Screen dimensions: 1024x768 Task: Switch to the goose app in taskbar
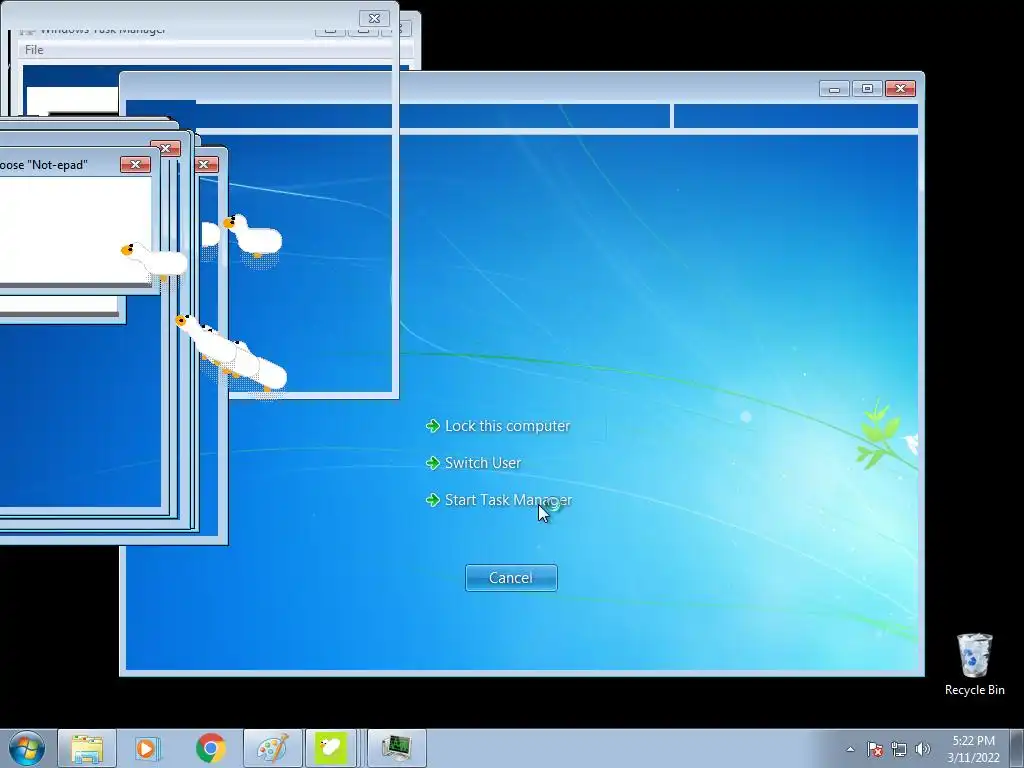pos(330,748)
